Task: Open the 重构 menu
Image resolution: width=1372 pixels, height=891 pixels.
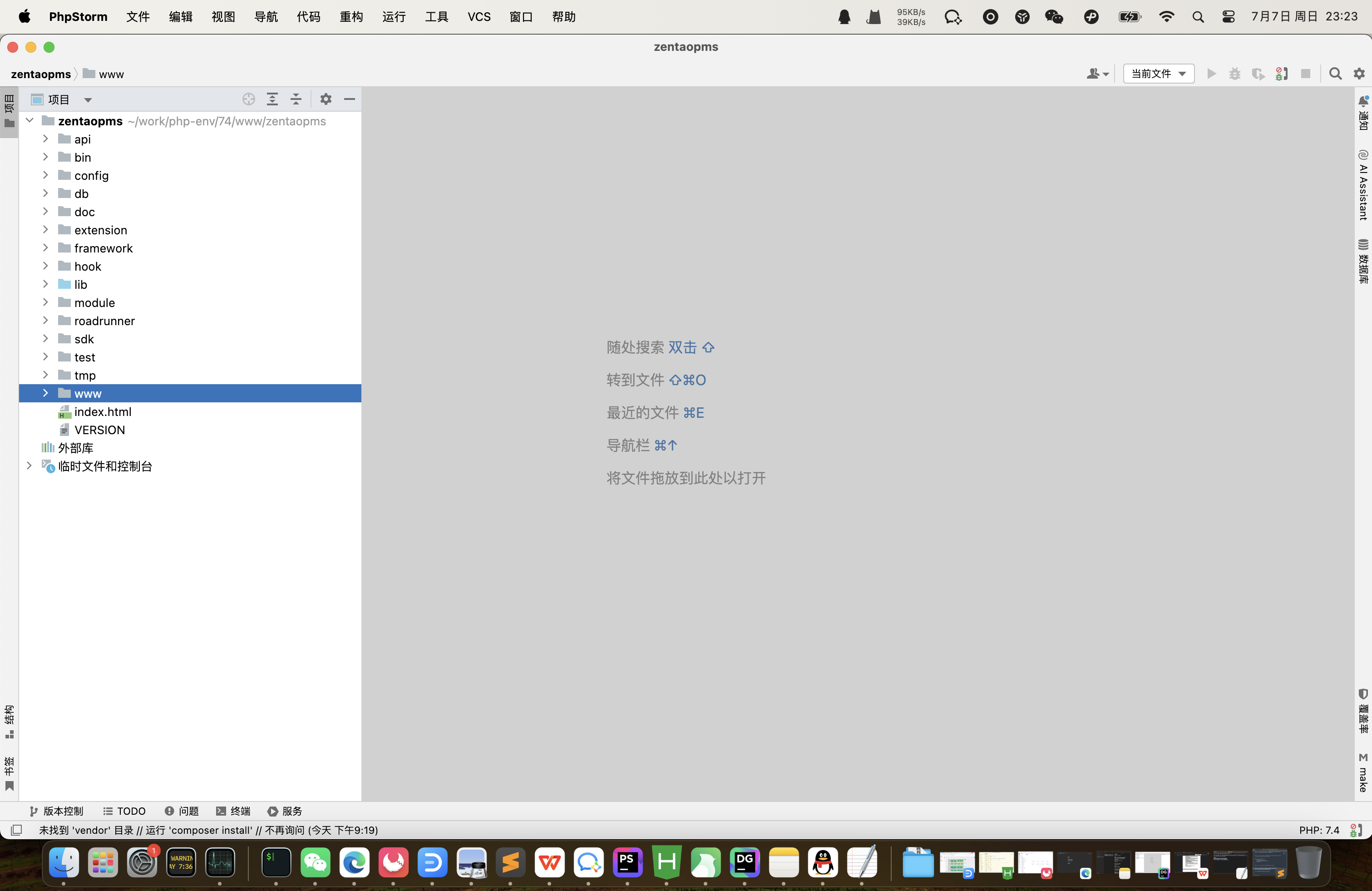Action: pos(351,17)
